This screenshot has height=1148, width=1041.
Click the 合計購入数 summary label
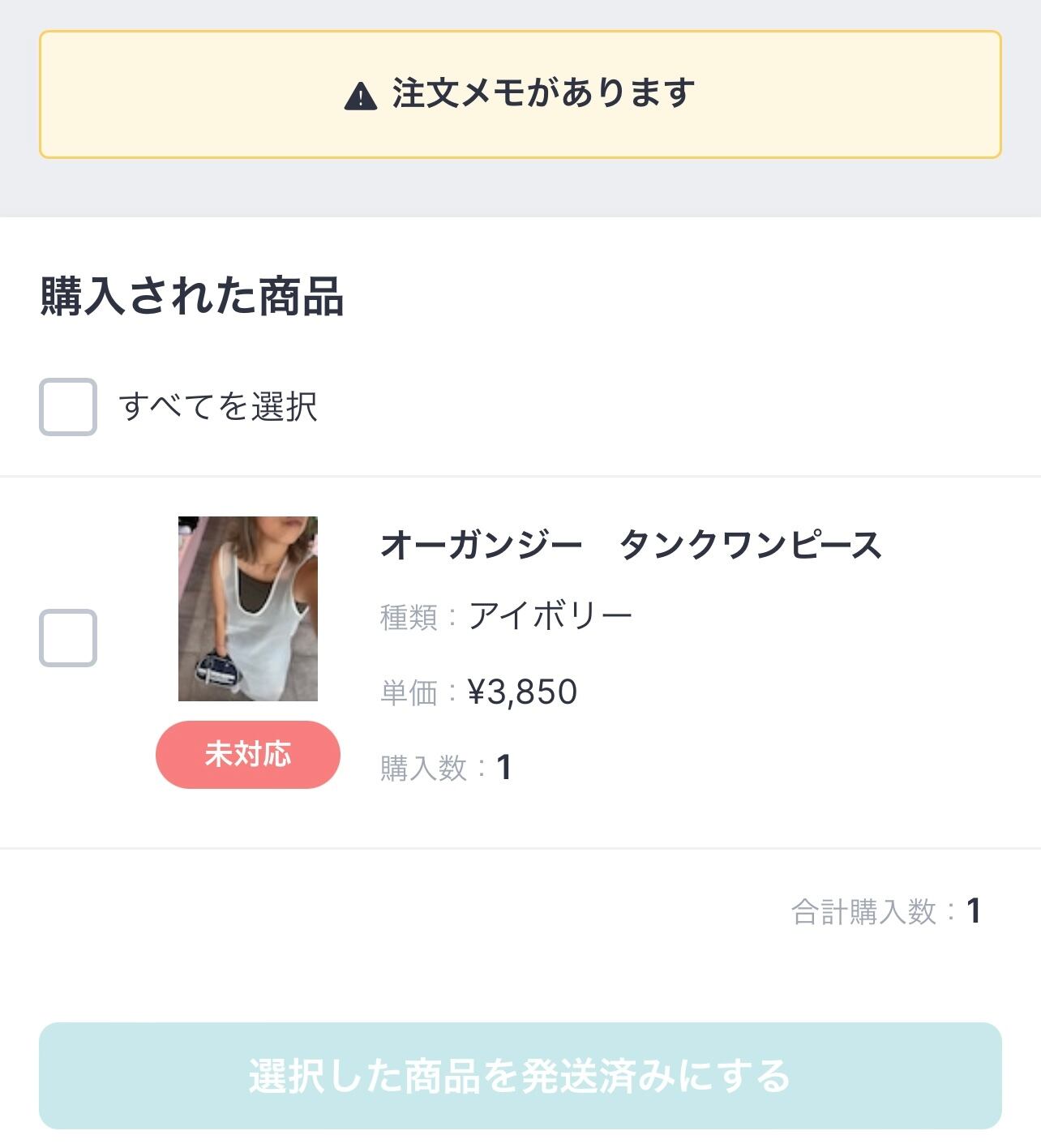(x=863, y=912)
